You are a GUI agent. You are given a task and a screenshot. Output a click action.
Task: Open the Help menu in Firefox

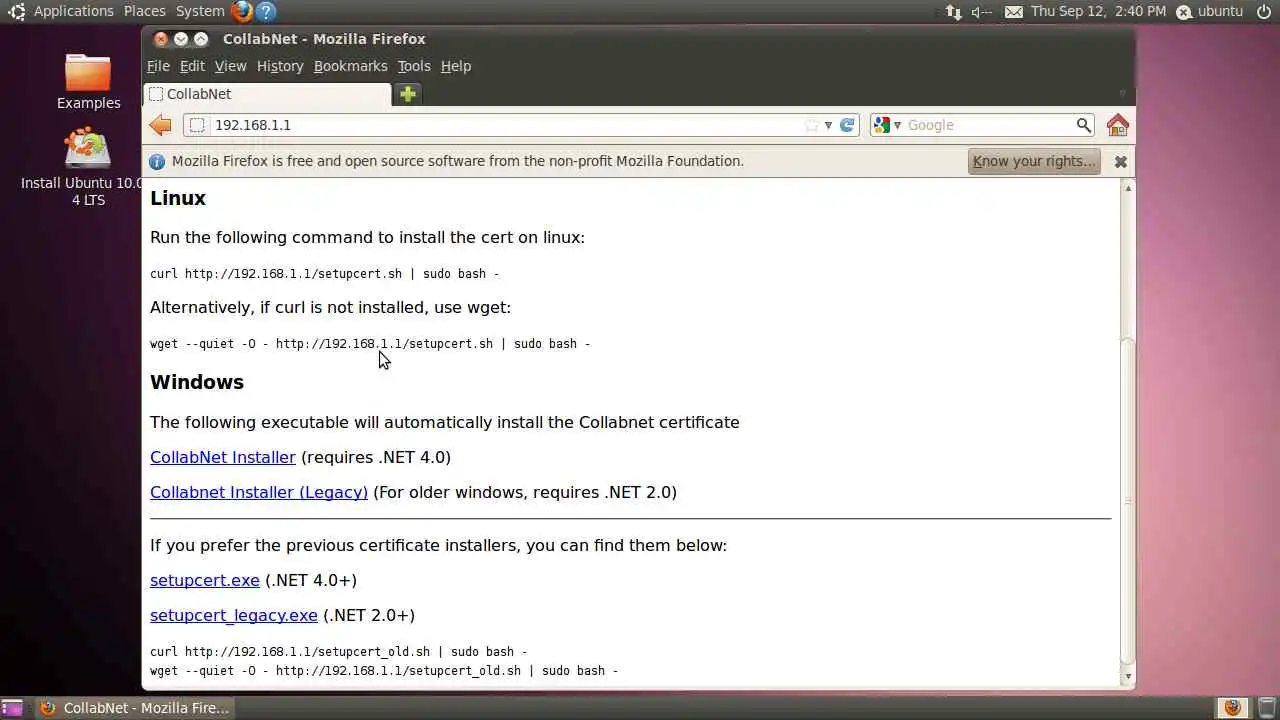pos(456,66)
